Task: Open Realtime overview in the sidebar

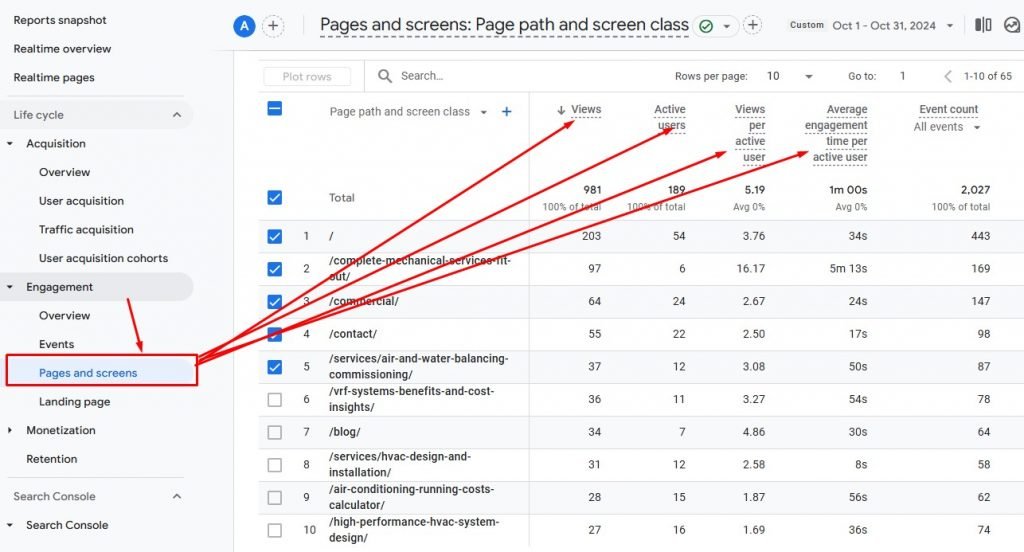Action: [x=62, y=49]
